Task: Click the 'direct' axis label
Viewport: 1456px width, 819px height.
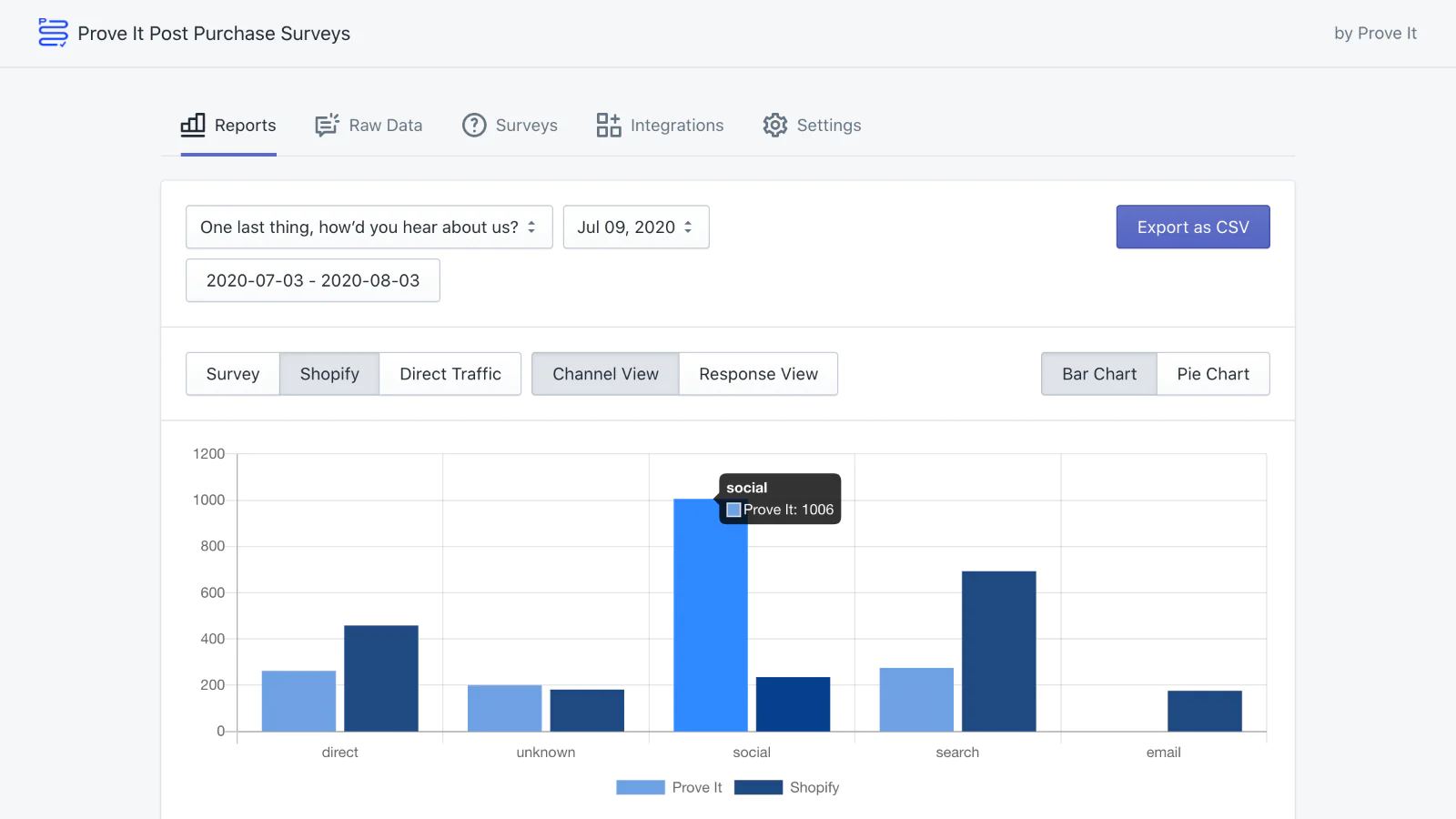Action: click(339, 753)
